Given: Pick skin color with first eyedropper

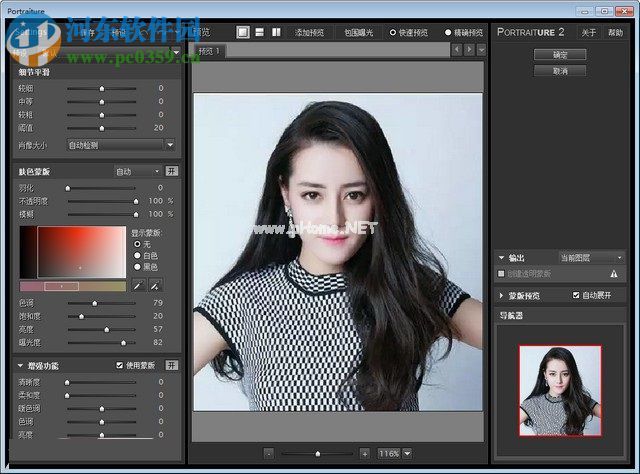Looking at the screenshot, I should [x=140, y=286].
